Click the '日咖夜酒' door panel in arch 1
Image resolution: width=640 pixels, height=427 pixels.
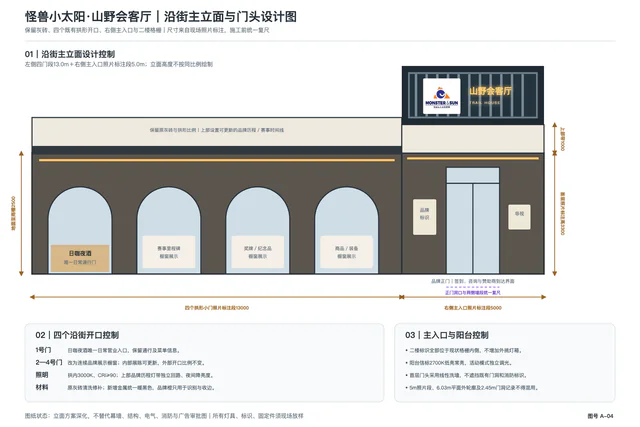pos(80,258)
